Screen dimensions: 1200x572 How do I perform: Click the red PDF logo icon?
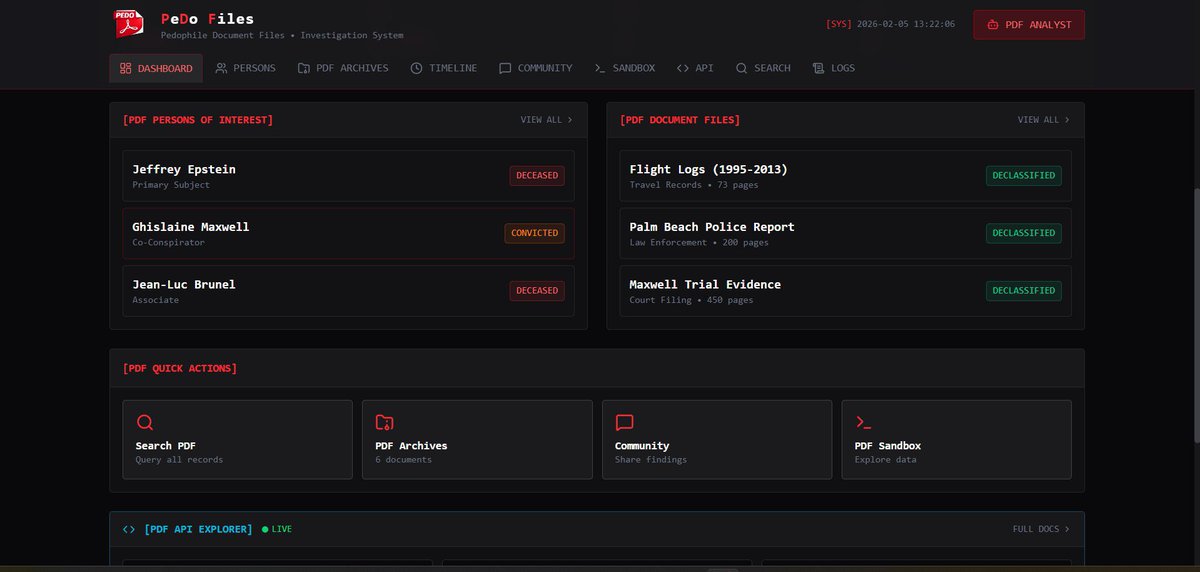[x=128, y=24]
